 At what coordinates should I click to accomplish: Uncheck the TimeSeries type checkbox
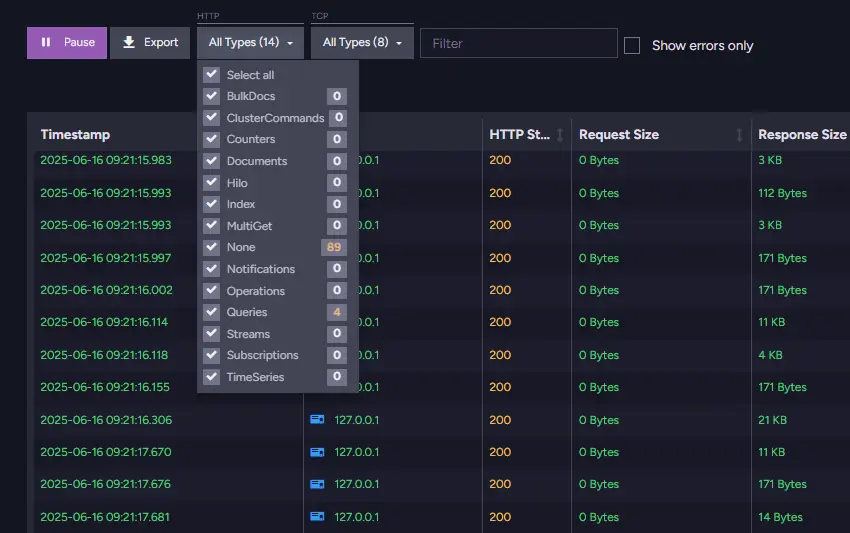[x=211, y=376]
